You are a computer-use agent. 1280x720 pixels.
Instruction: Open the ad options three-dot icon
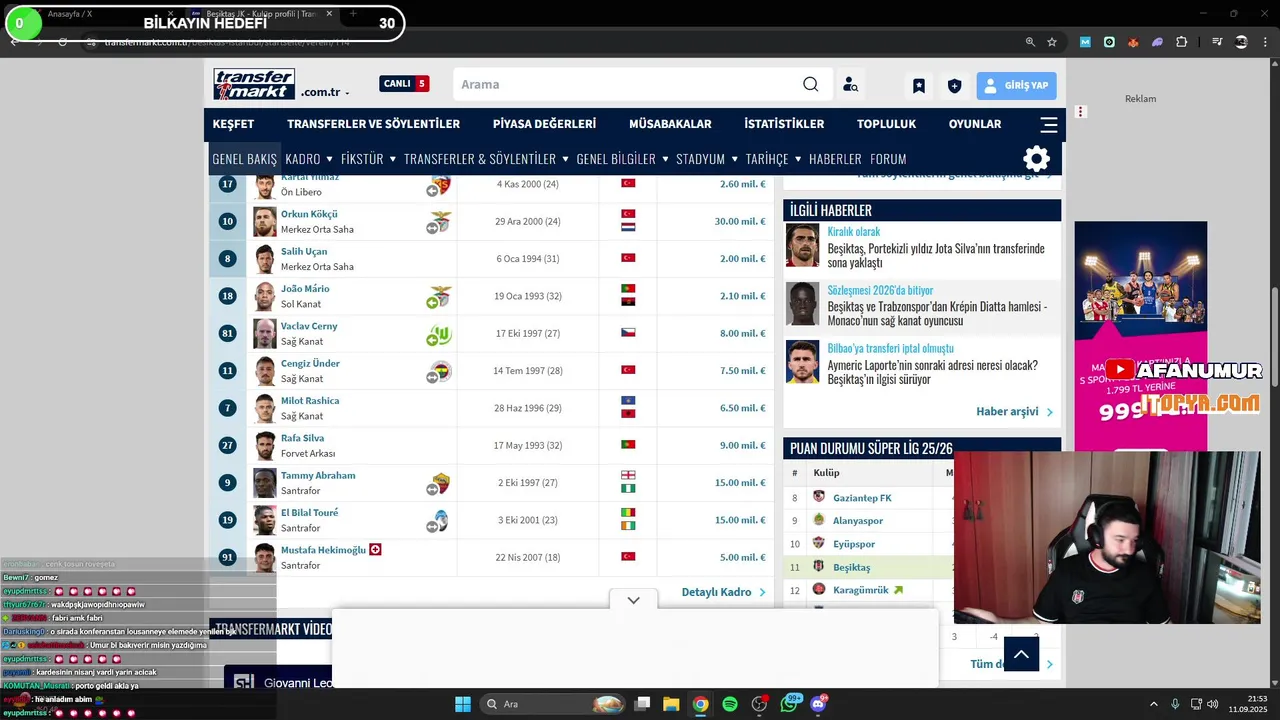[1080, 112]
